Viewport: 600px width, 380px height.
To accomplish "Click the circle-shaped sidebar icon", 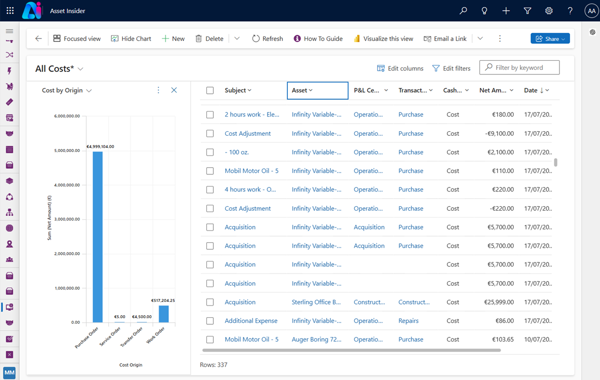I will point(10,228).
